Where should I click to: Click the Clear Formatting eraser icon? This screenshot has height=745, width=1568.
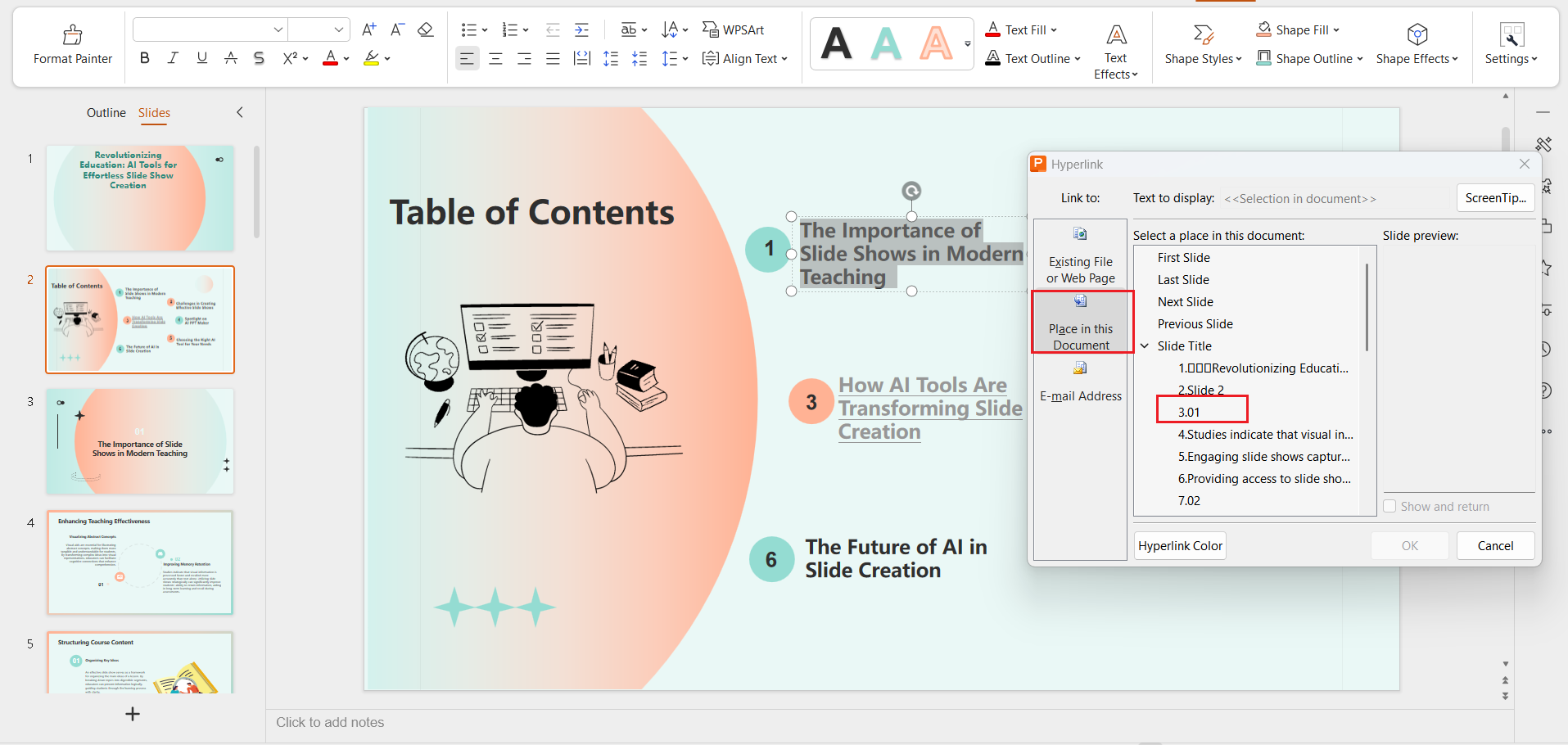point(425,29)
